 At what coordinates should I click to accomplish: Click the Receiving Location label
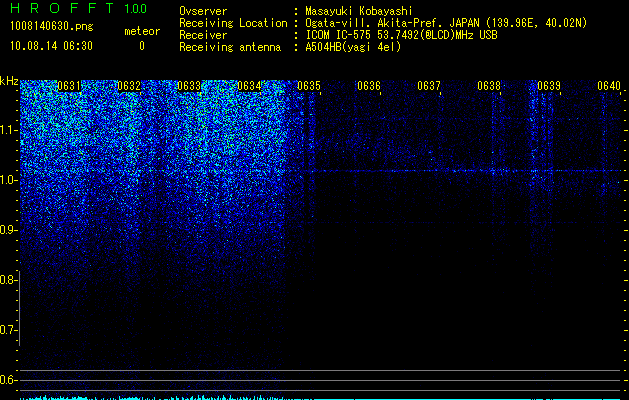[233, 23]
